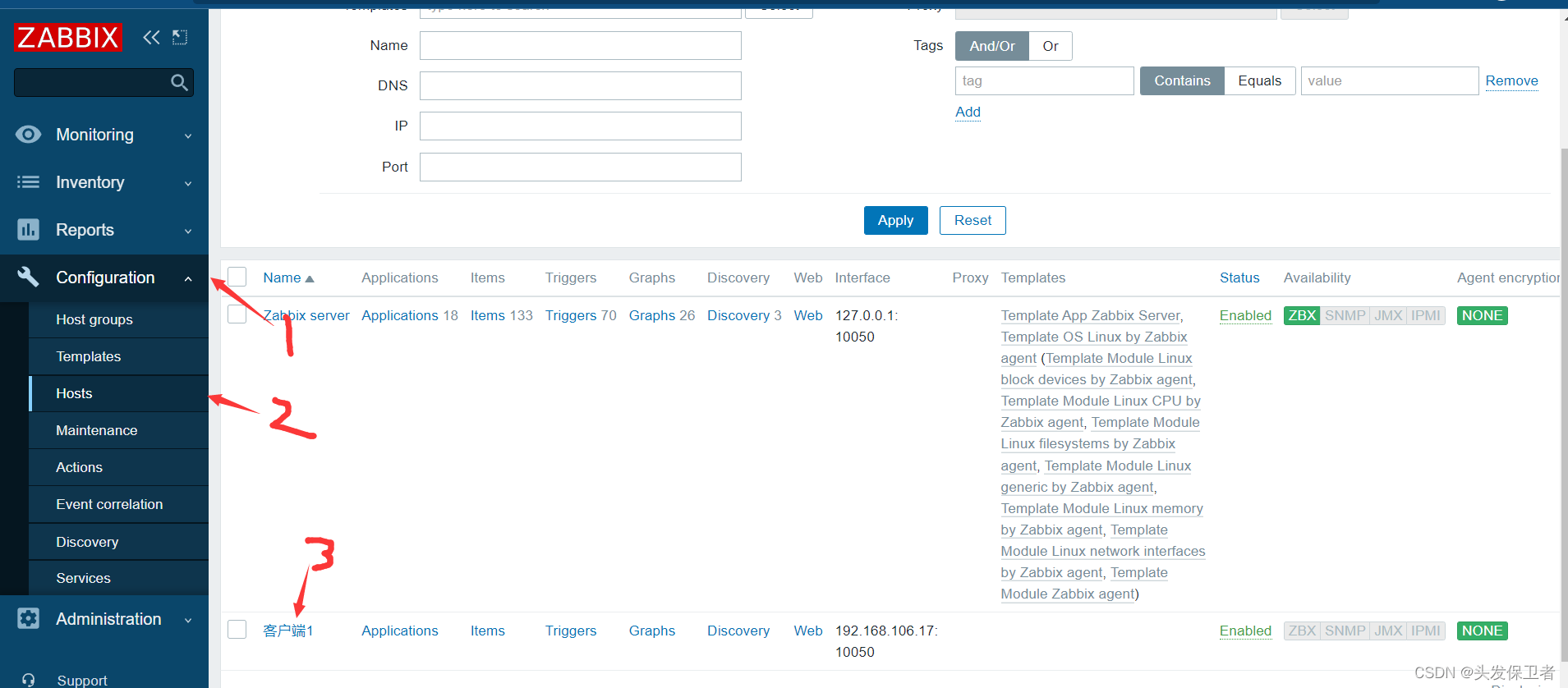This screenshot has height=688, width=1568.
Task: Click the Inventory list icon
Action: pos(28,182)
